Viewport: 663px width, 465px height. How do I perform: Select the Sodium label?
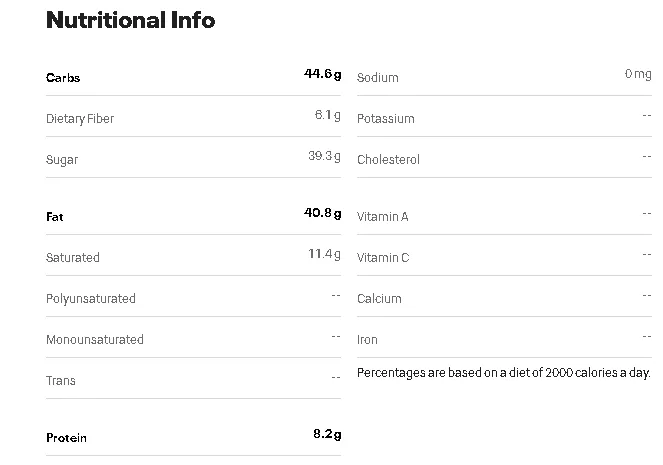point(378,78)
